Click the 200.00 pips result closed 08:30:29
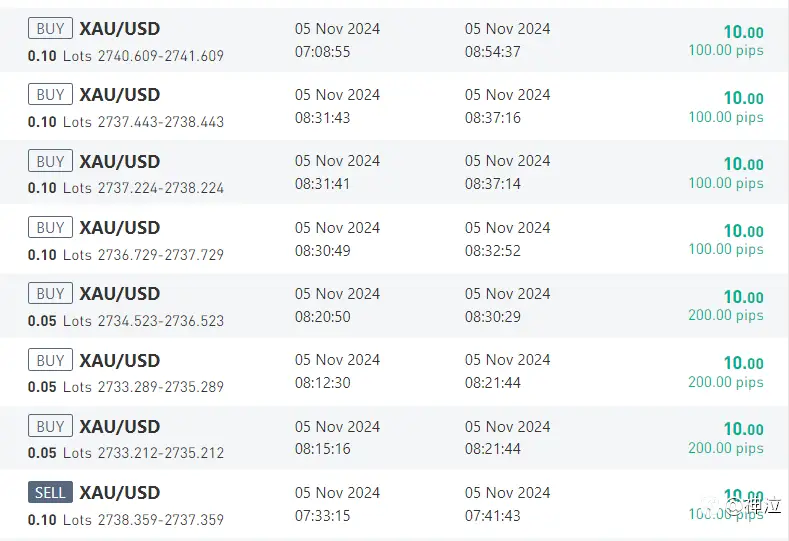The image size is (789, 541). (x=726, y=315)
